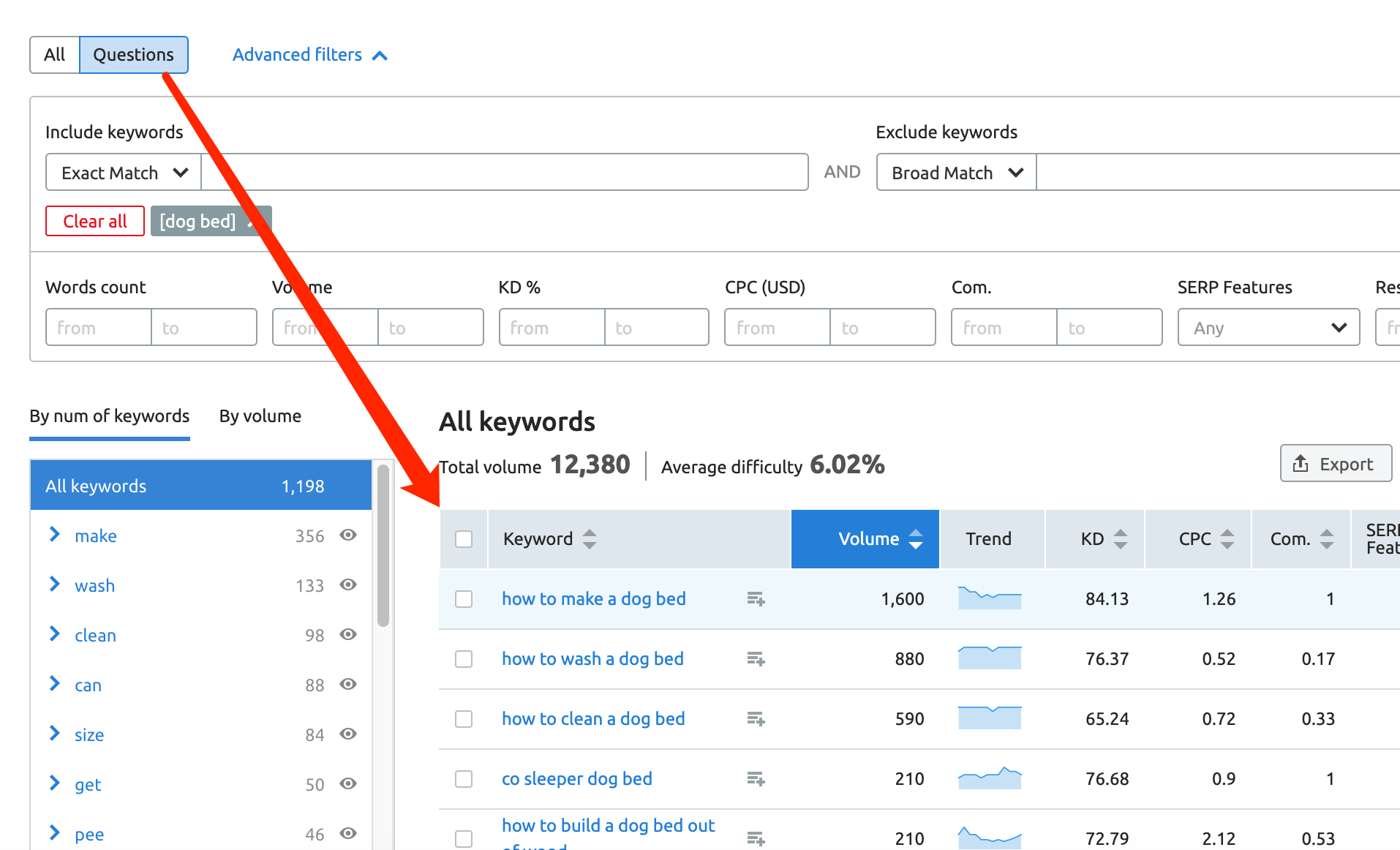Click Volume 'to' field

(431, 328)
